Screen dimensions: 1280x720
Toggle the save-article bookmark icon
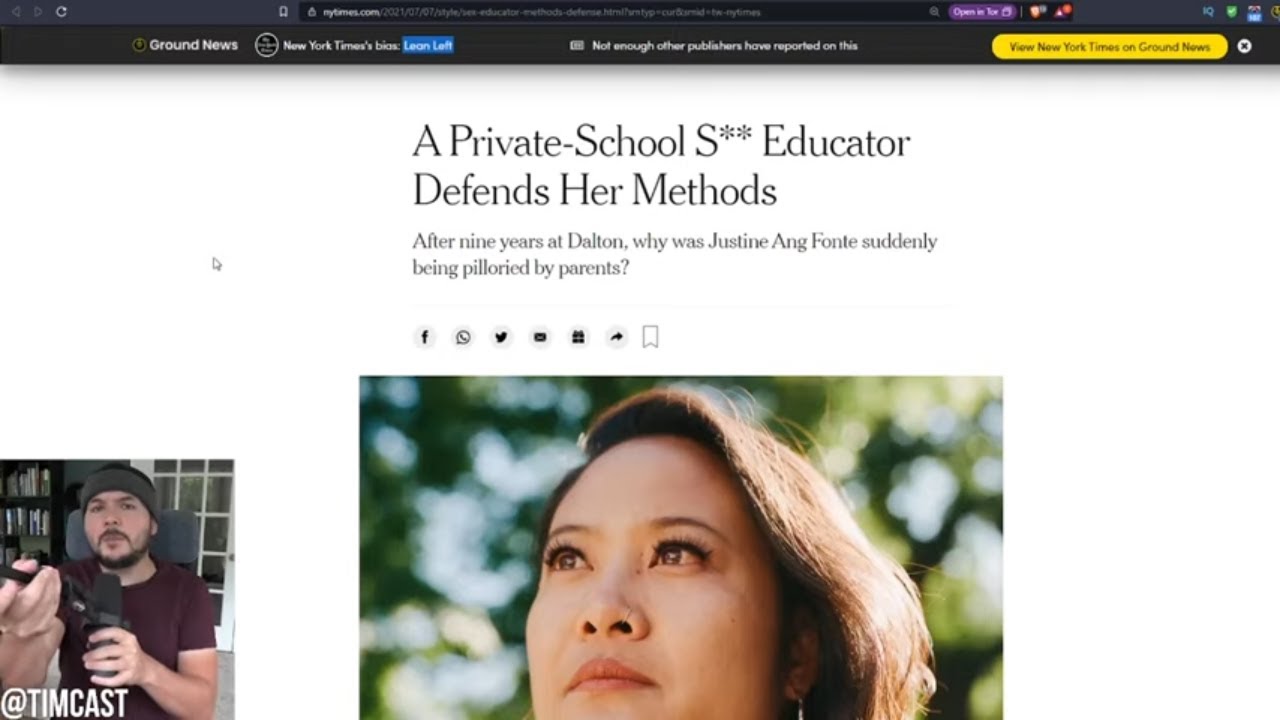(x=650, y=337)
